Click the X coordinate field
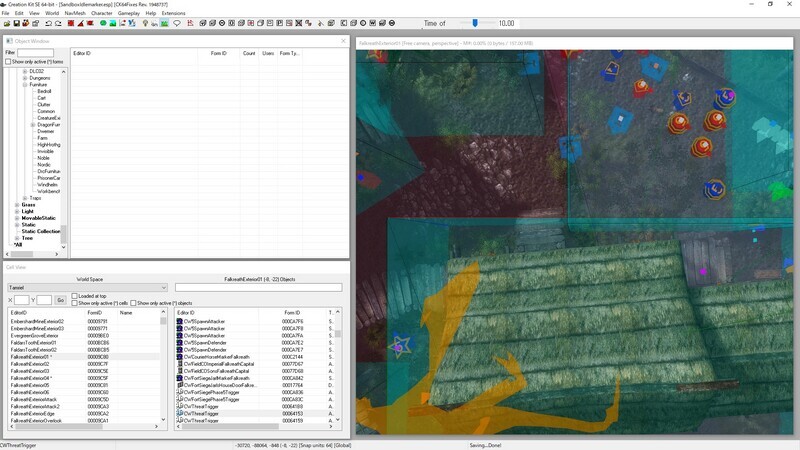This screenshot has width=800, height=450. [x=21, y=300]
